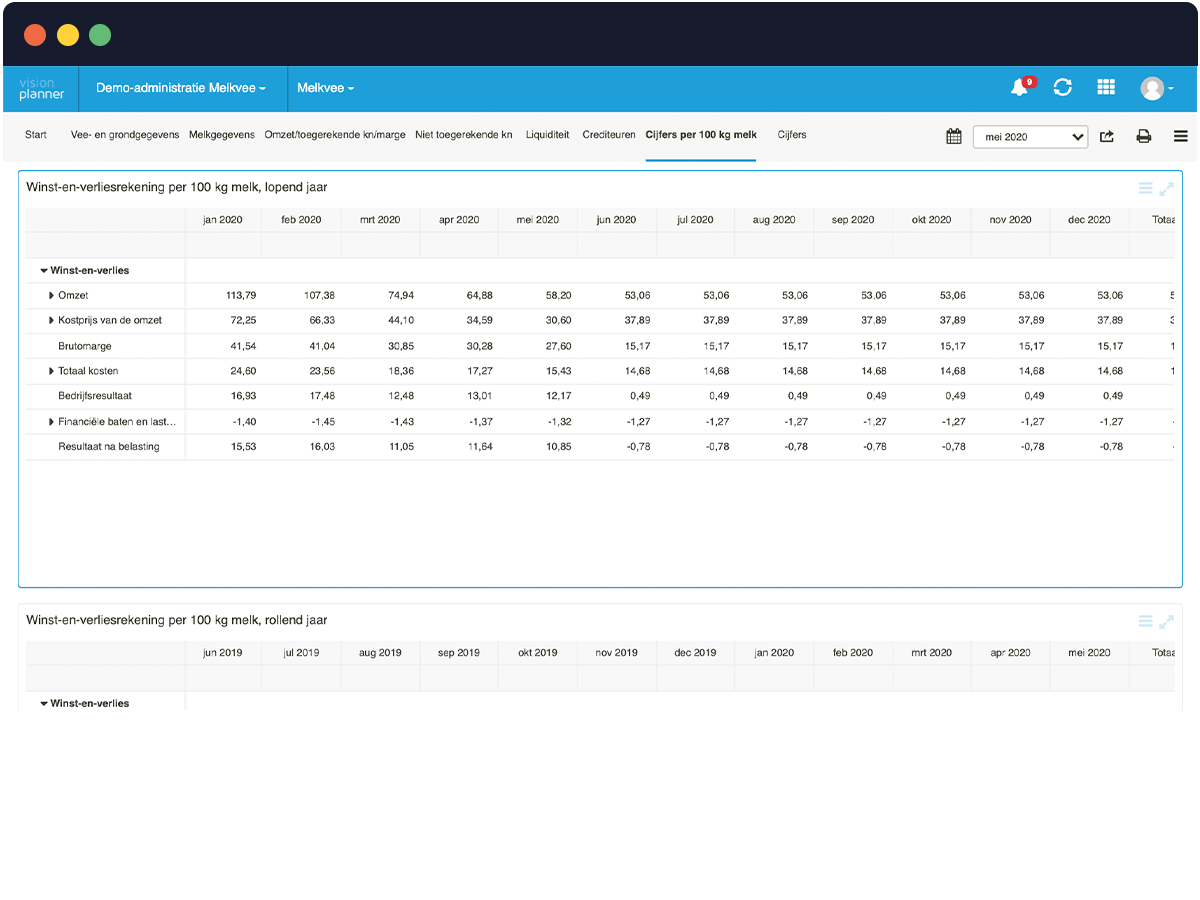Switch to Liquiditeit tab
This screenshot has height=900, width=1200.
(548, 134)
